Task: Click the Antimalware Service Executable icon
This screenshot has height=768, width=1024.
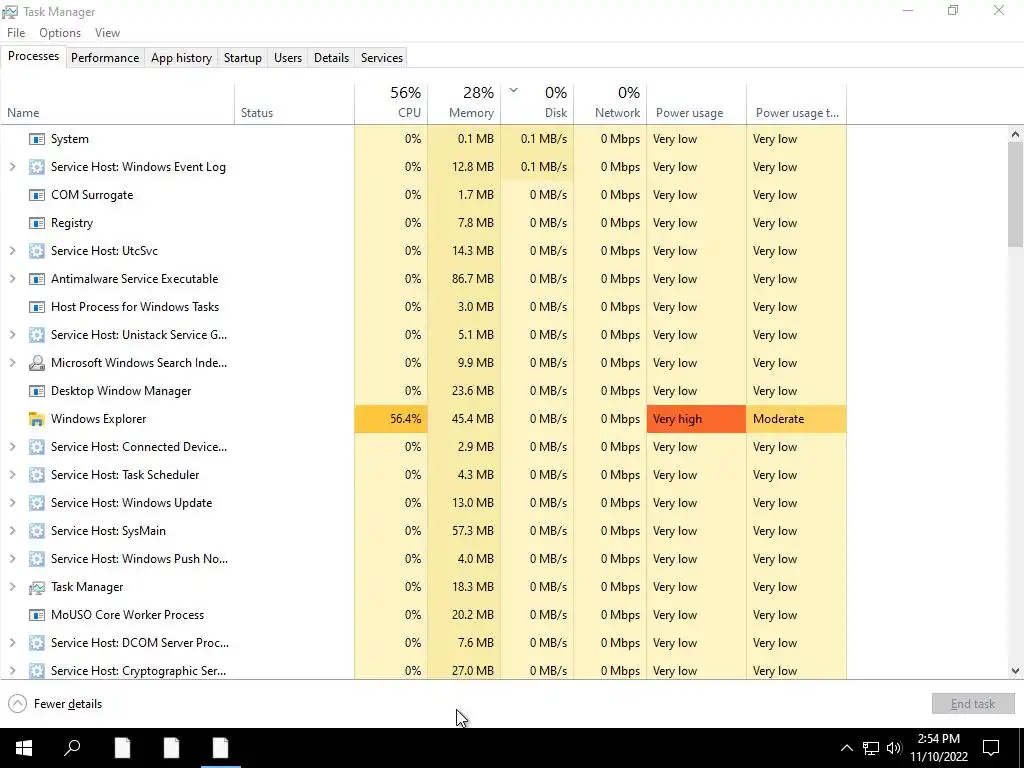Action: pos(37,280)
